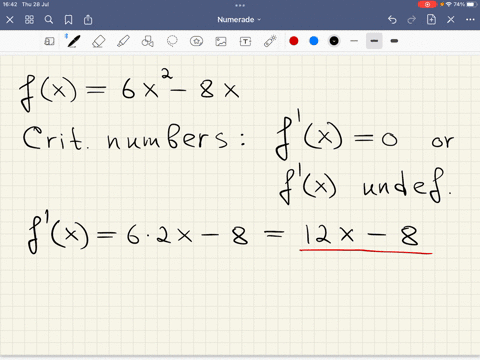Screen dimensions: 480x360
Task: Tap the 16:42 clock in status bar
Action: pos(10,4)
